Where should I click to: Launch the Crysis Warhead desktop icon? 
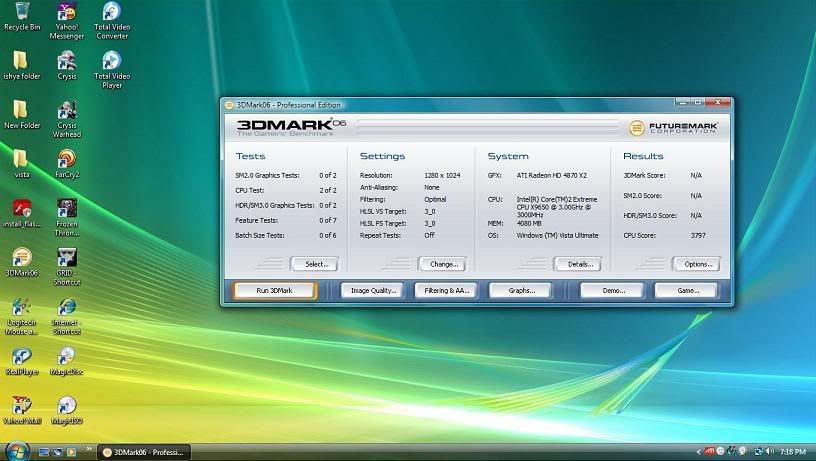click(66, 111)
